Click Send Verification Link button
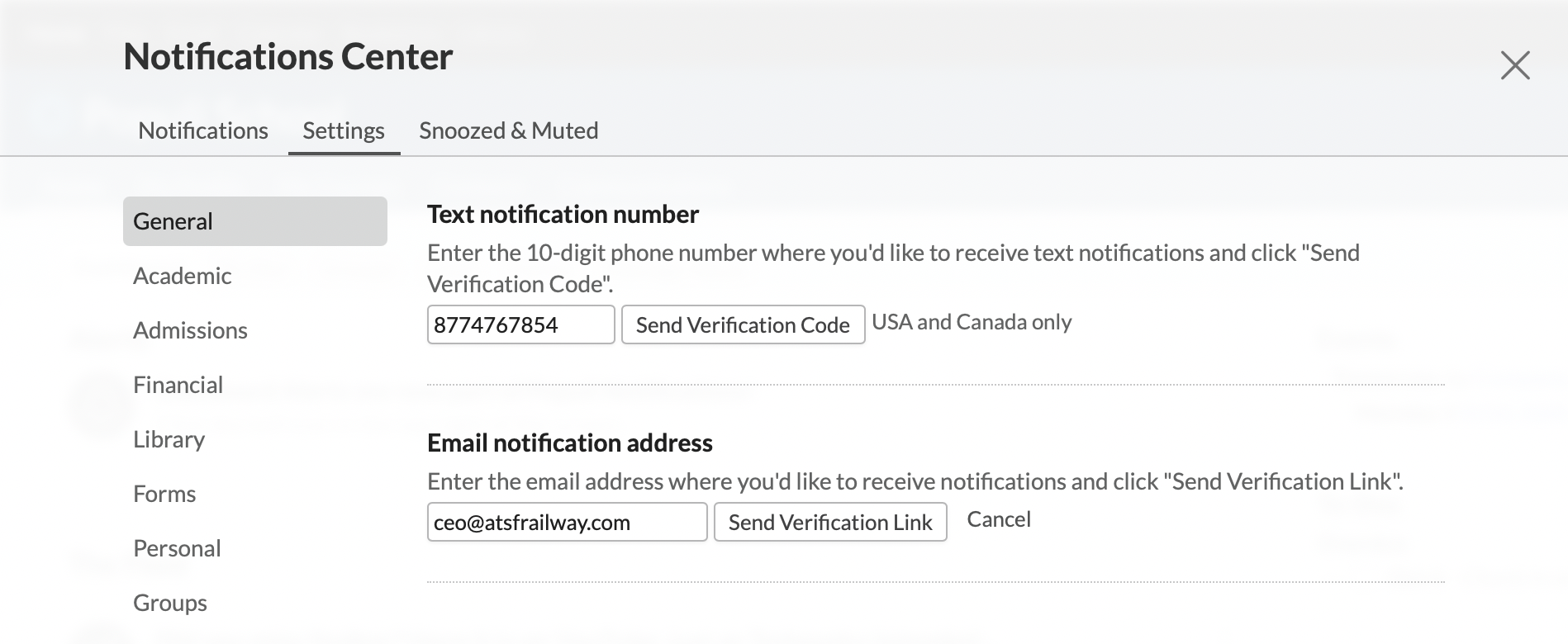1568x644 pixels. (830, 522)
